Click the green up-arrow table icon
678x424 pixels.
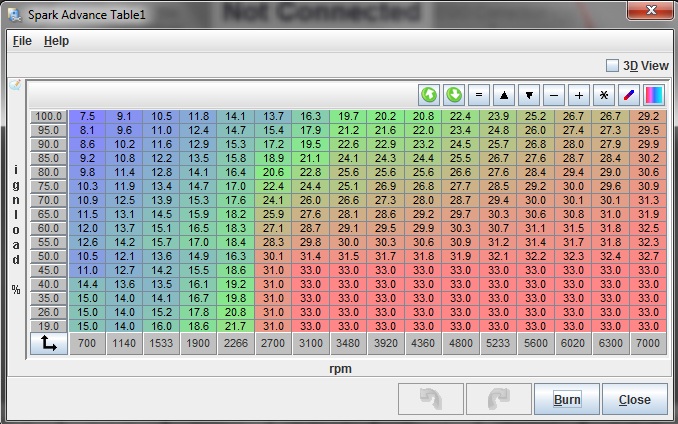pos(429,95)
